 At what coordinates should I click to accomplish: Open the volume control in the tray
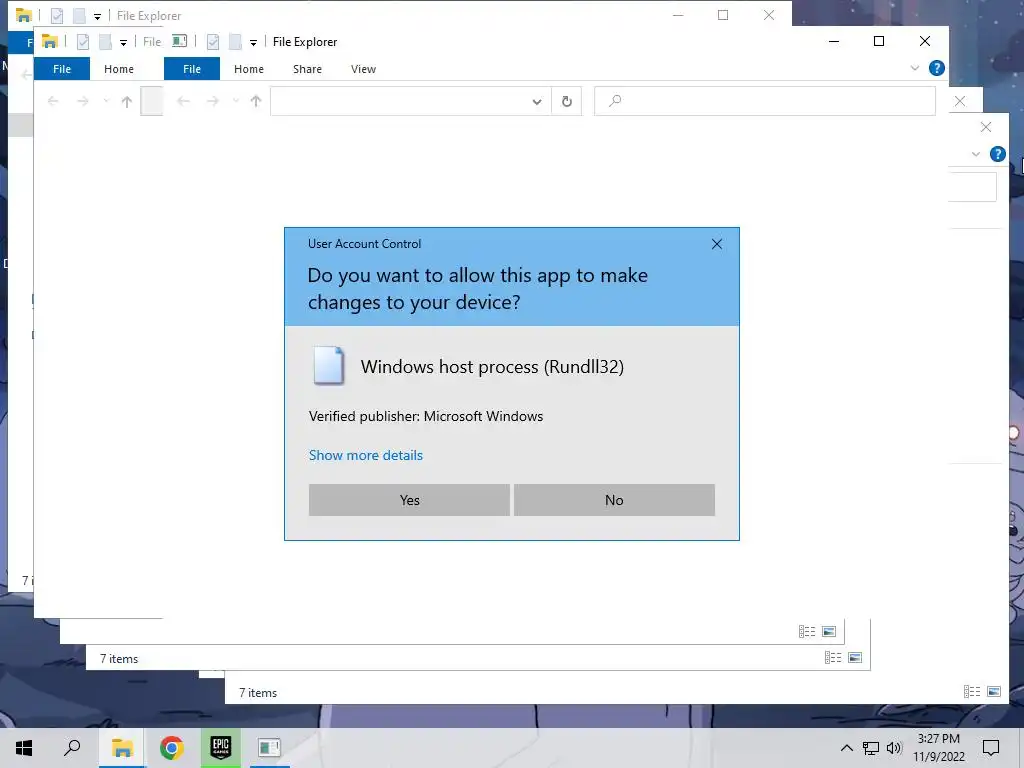tap(894, 748)
